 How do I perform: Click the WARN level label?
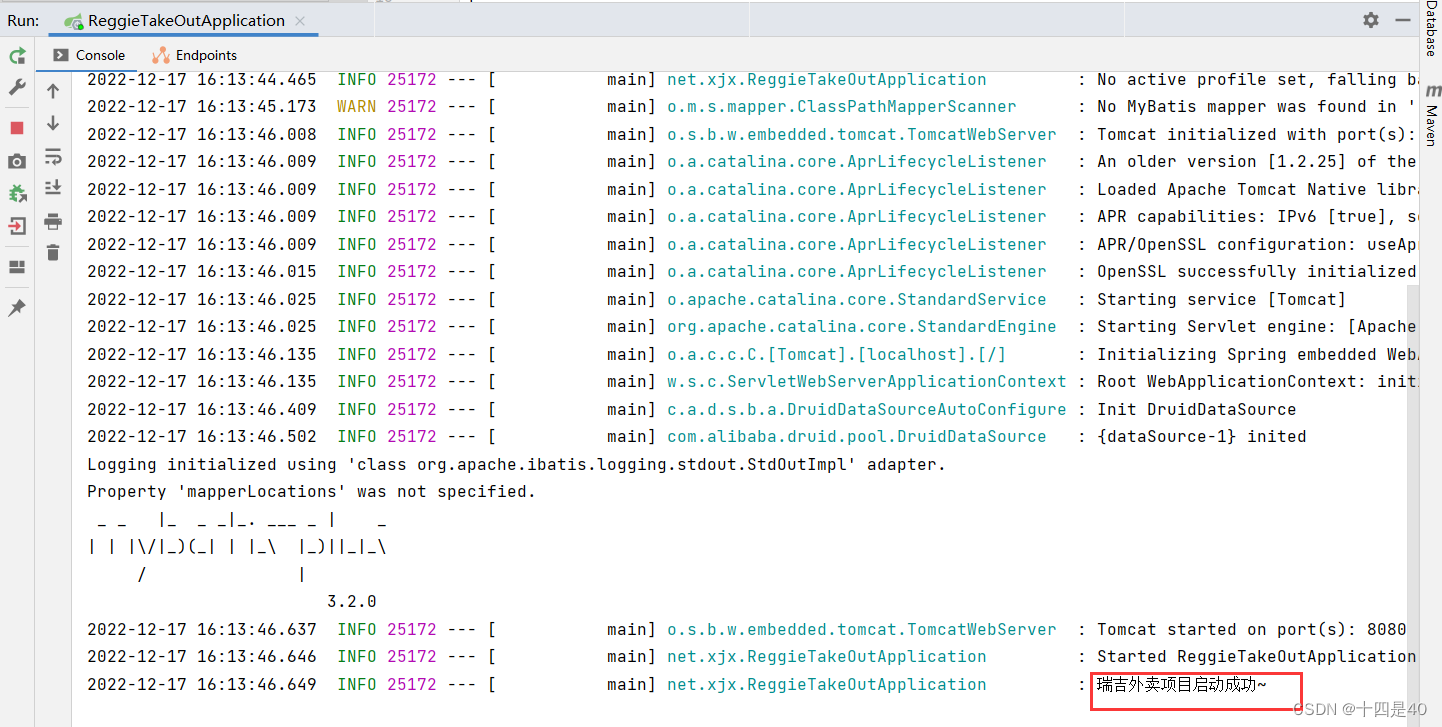tap(357, 107)
